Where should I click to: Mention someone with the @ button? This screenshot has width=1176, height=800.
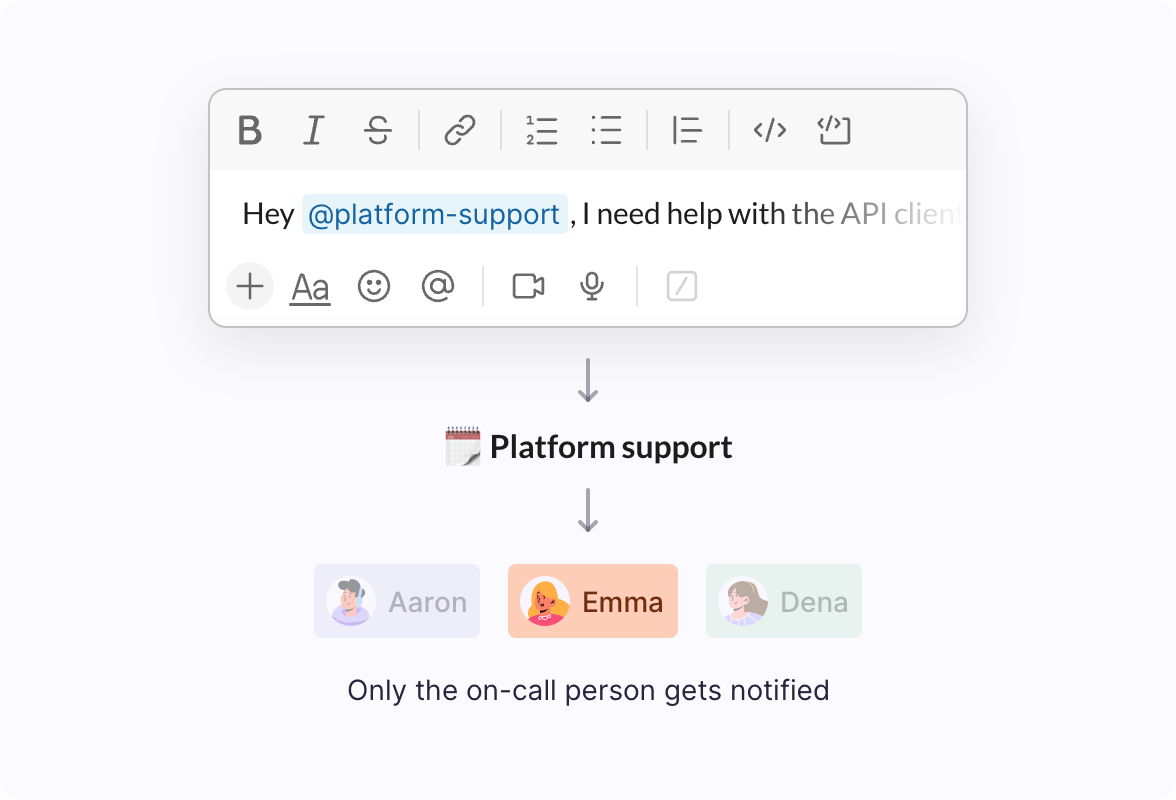(x=437, y=287)
